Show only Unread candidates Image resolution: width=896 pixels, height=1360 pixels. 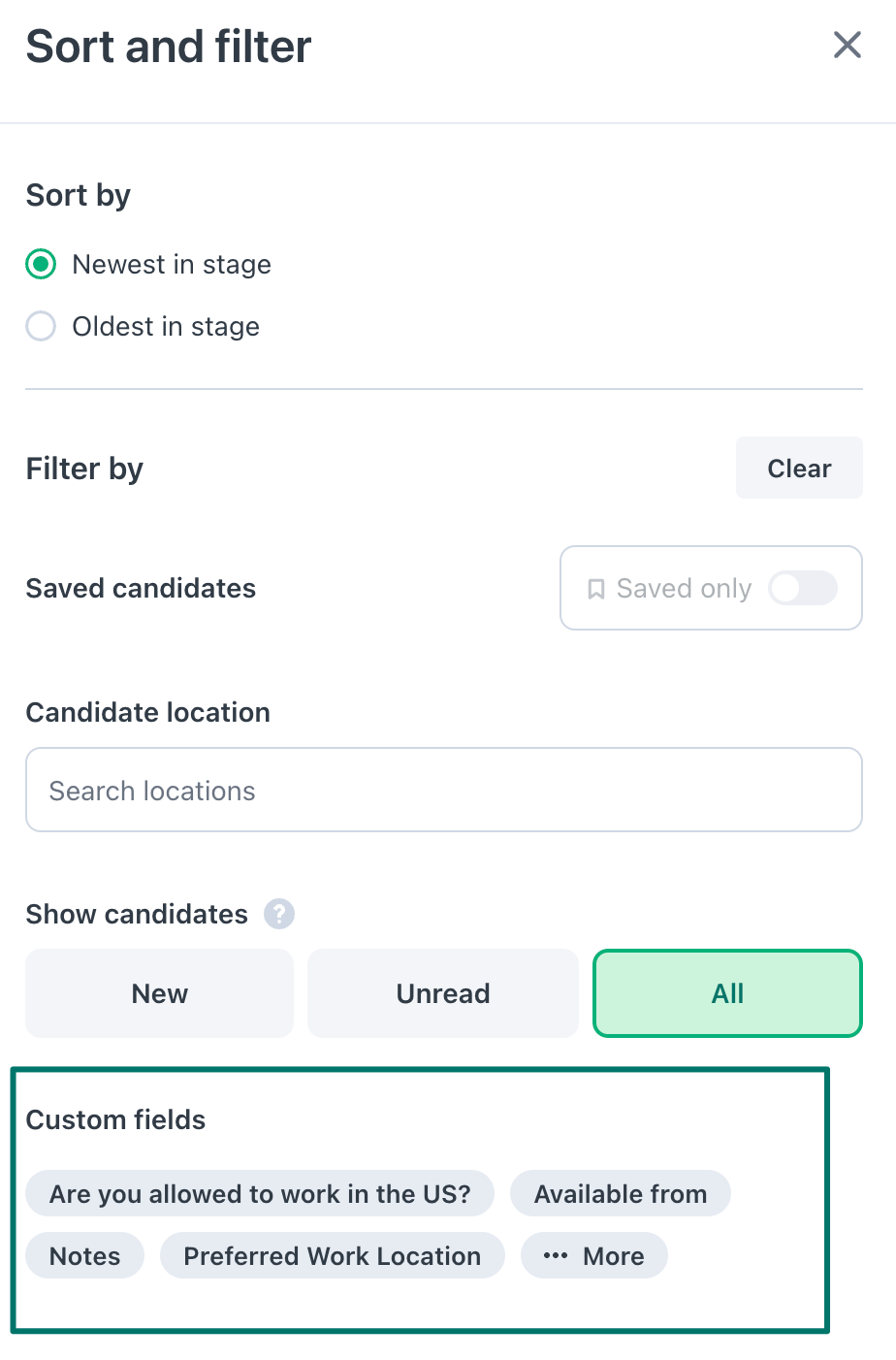pos(443,993)
